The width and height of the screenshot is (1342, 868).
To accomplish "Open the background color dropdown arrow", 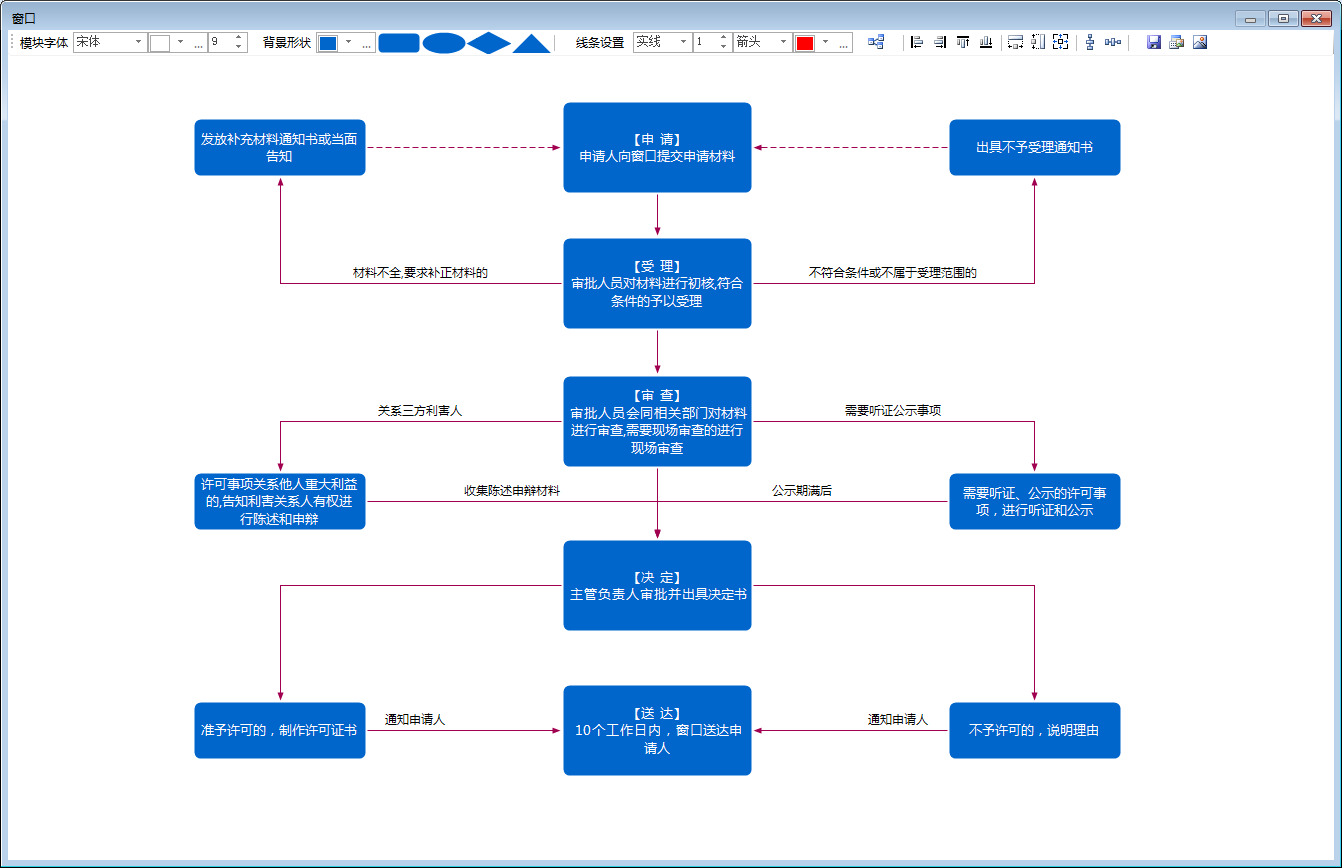I will click(349, 42).
